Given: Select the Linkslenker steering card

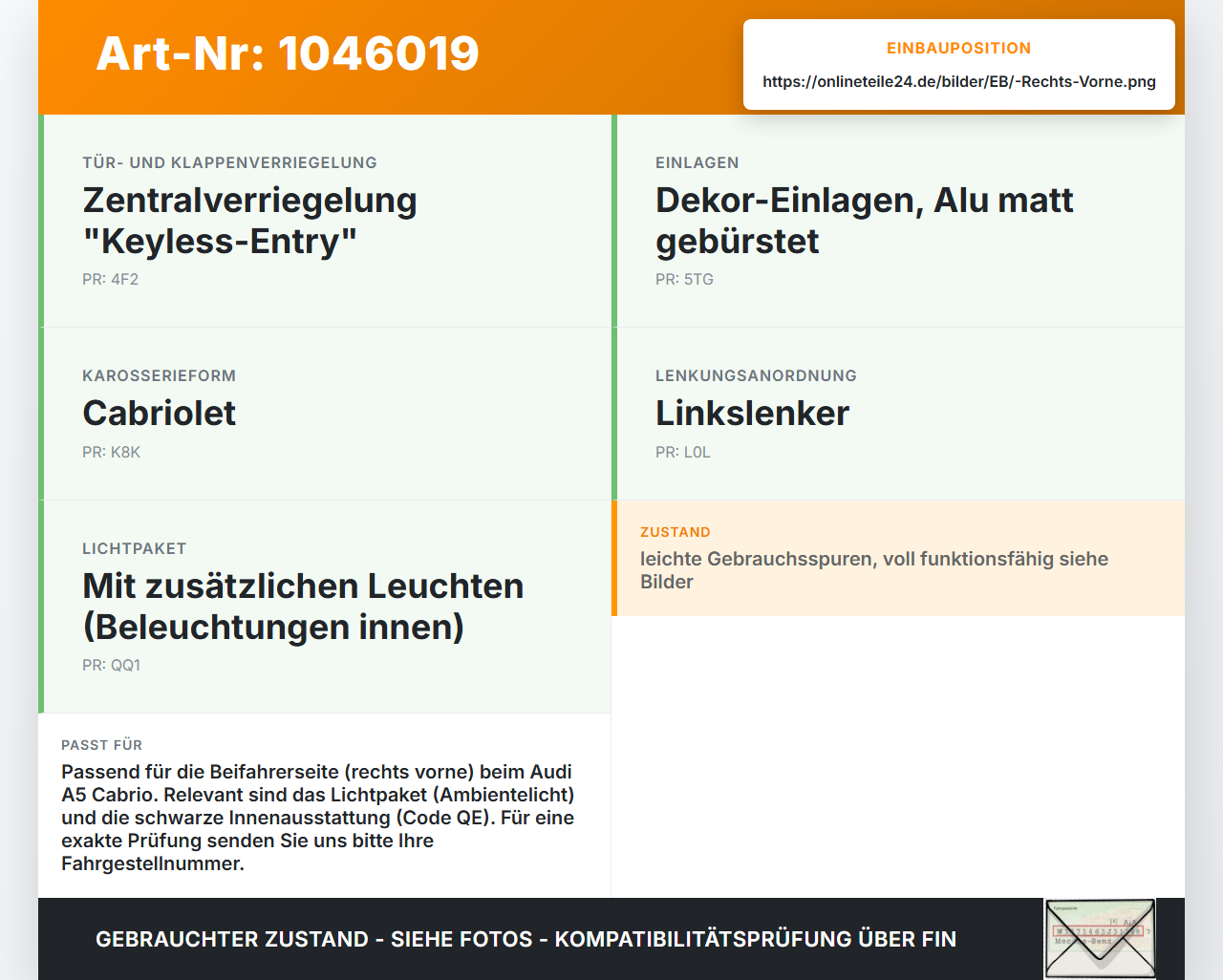Looking at the screenshot, I should point(898,414).
